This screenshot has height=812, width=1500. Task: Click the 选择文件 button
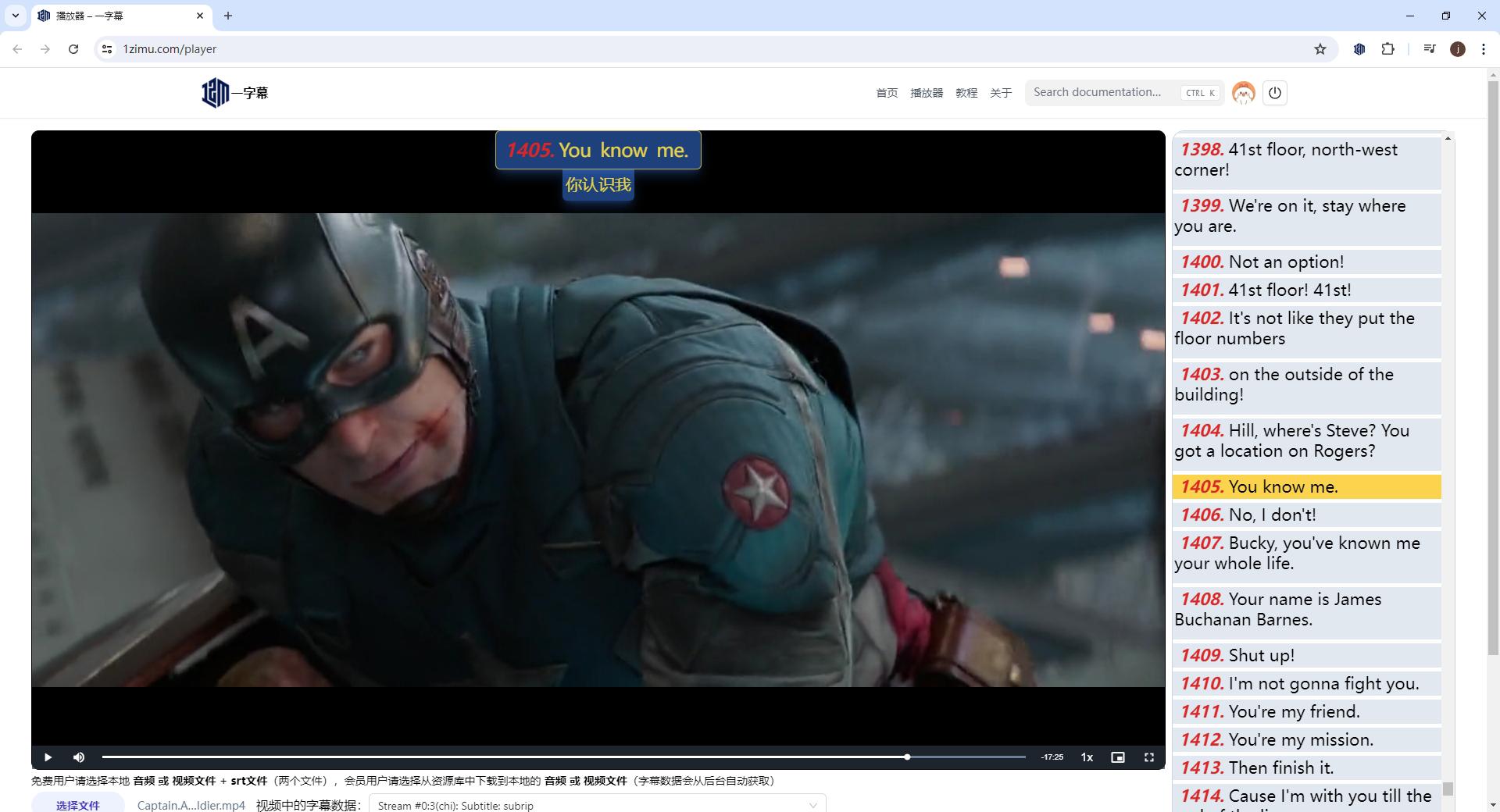pos(77,805)
